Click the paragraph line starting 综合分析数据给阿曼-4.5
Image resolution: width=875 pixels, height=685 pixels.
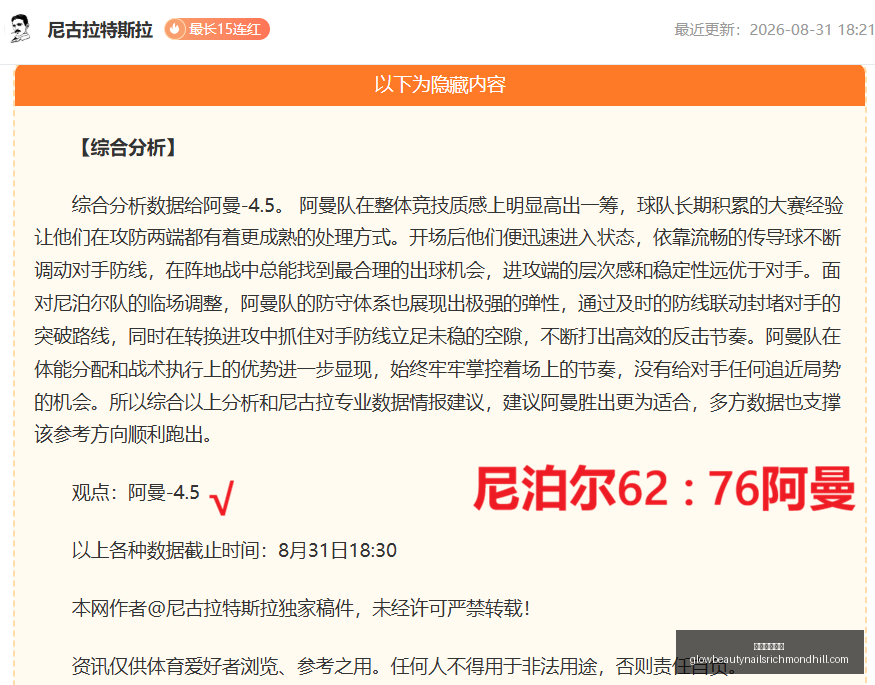tap(457, 205)
